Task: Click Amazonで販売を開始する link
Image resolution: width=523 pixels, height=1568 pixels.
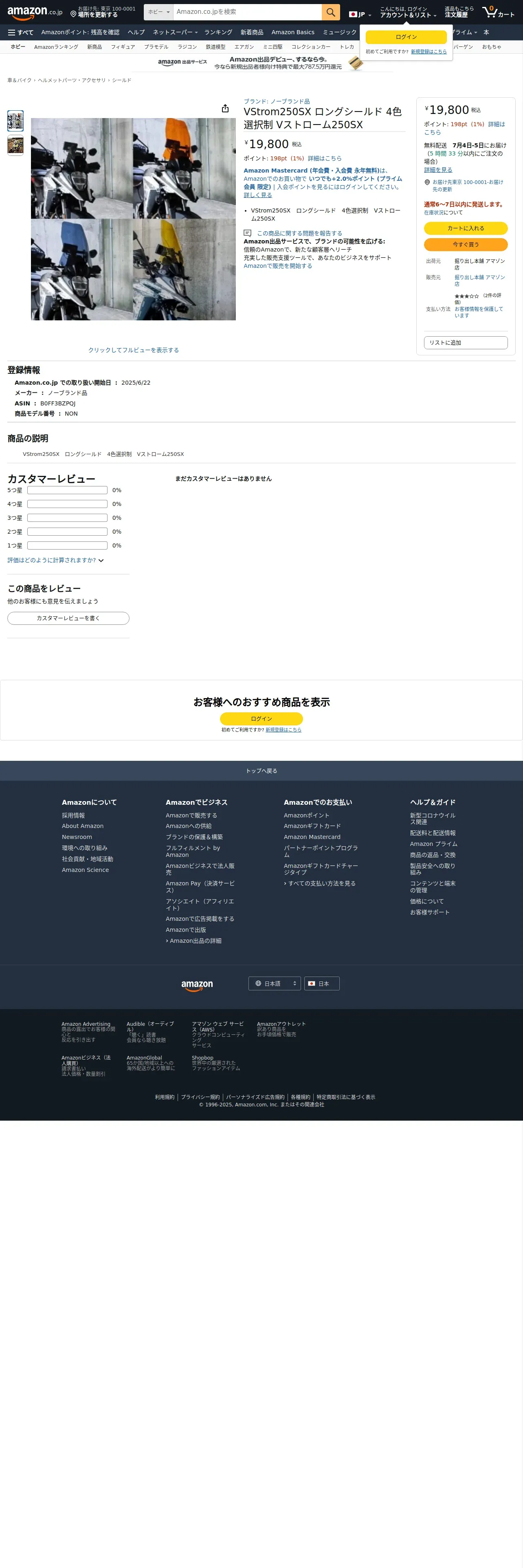Action: coord(278,266)
